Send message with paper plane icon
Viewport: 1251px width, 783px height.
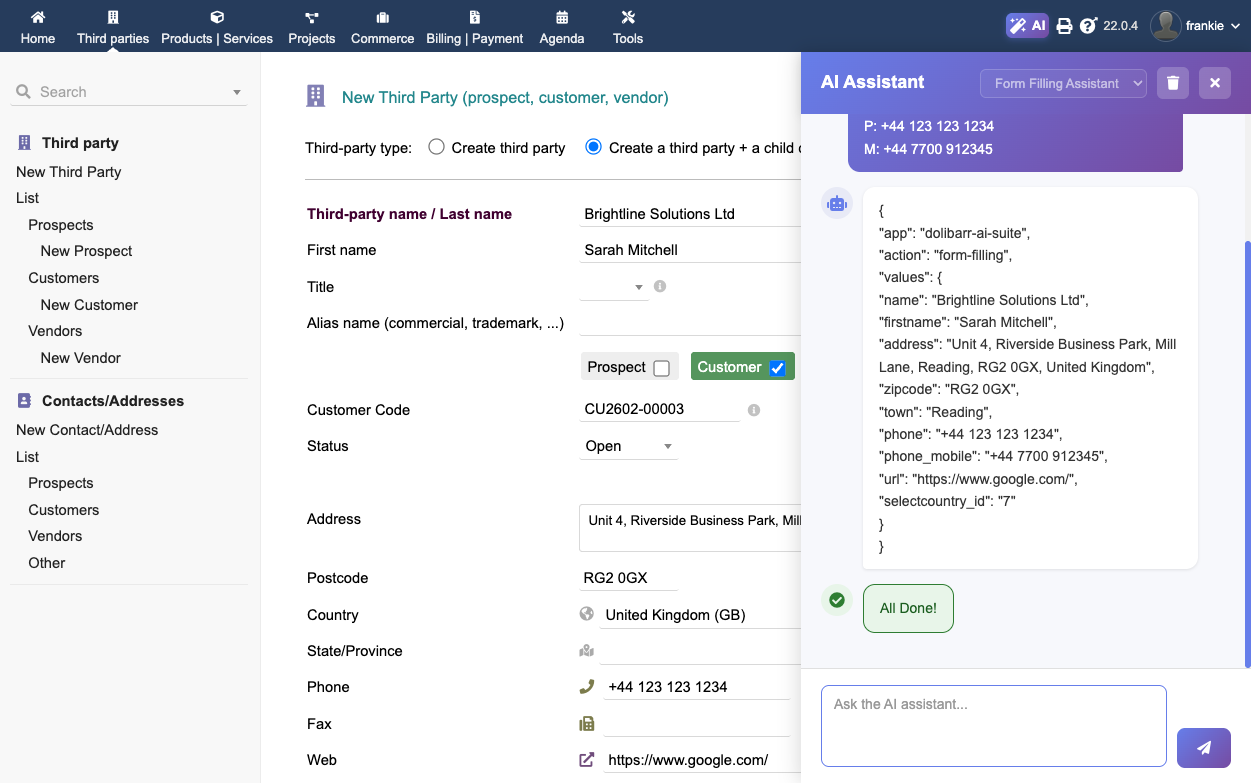pyautogui.click(x=1204, y=747)
